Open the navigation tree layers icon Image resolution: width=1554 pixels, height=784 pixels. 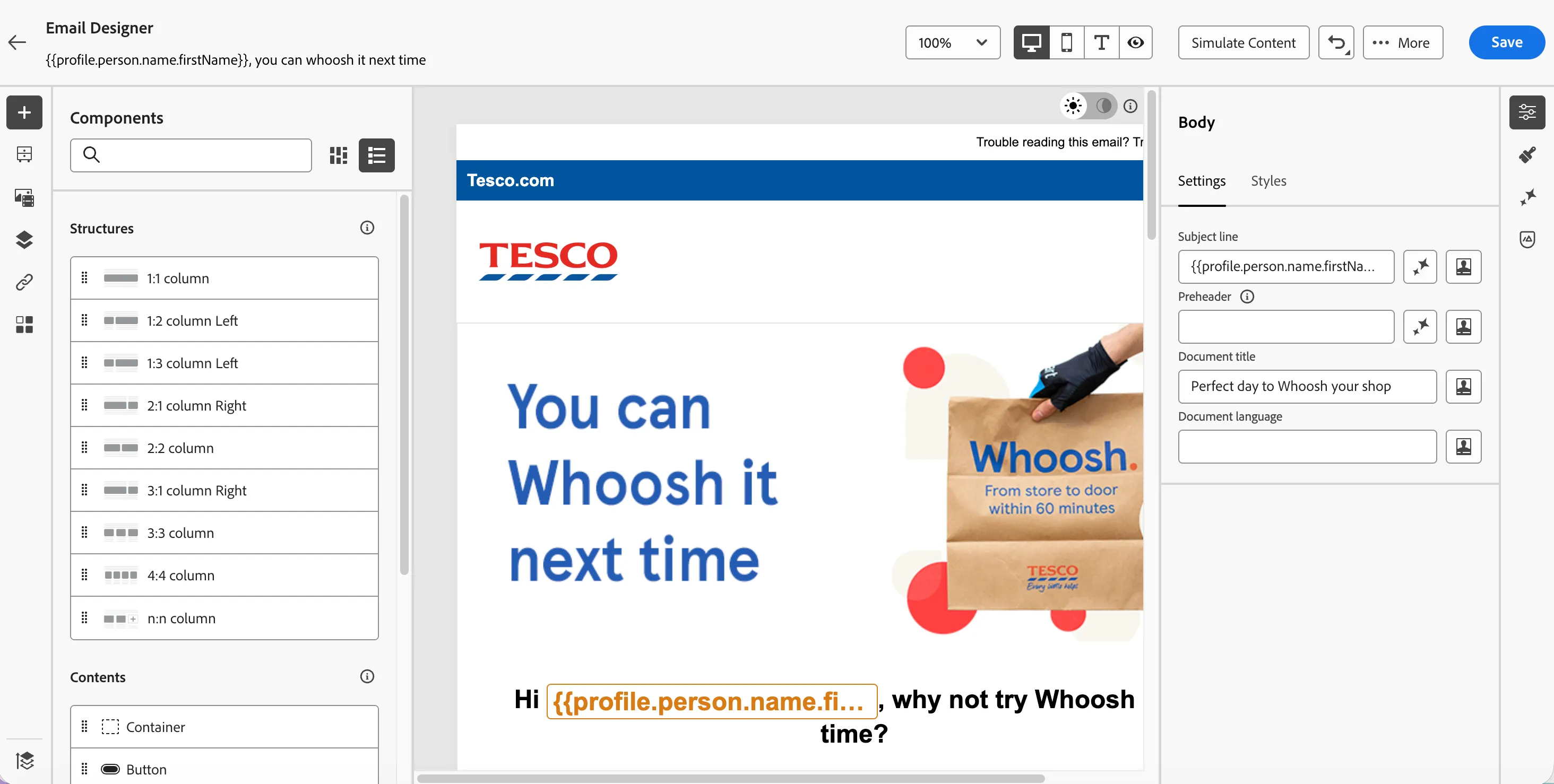click(x=24, y=240)
